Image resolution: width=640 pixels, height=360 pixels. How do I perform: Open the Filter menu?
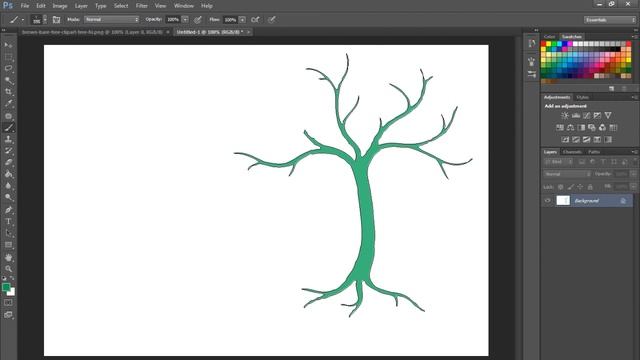(142, 6)
